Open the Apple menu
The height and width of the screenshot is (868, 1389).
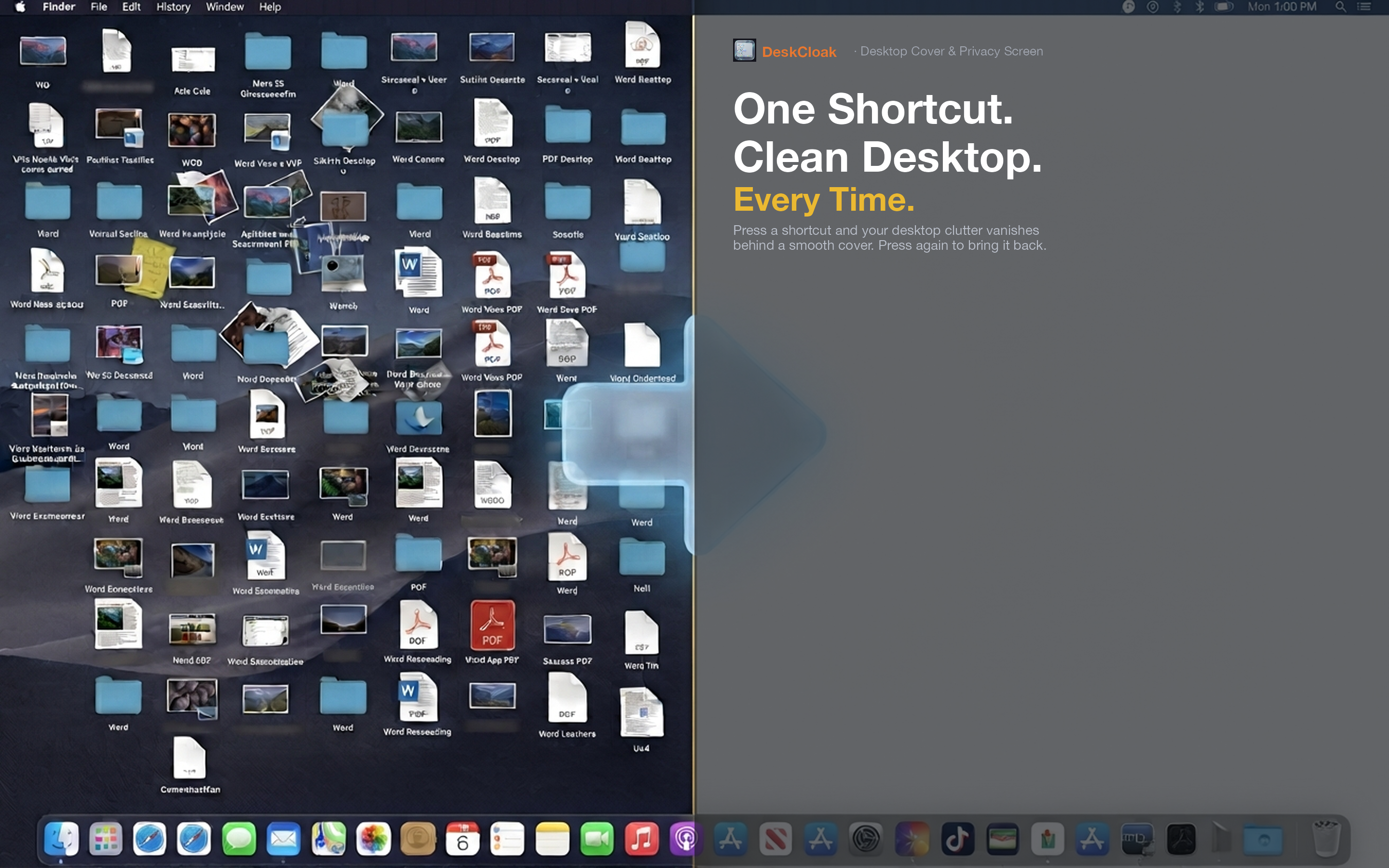point(20,7)
